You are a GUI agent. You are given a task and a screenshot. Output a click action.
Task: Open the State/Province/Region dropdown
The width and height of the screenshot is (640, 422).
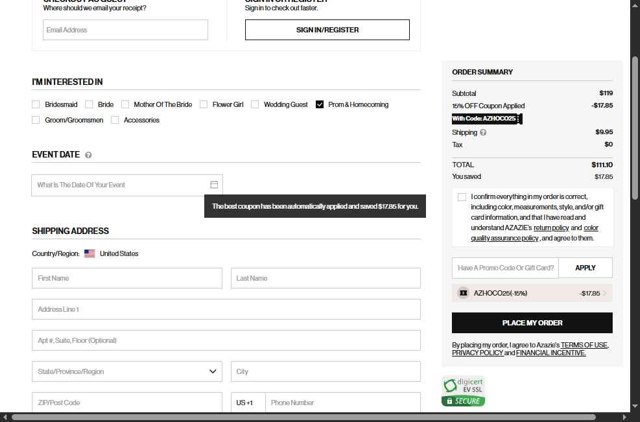point(127,371)
